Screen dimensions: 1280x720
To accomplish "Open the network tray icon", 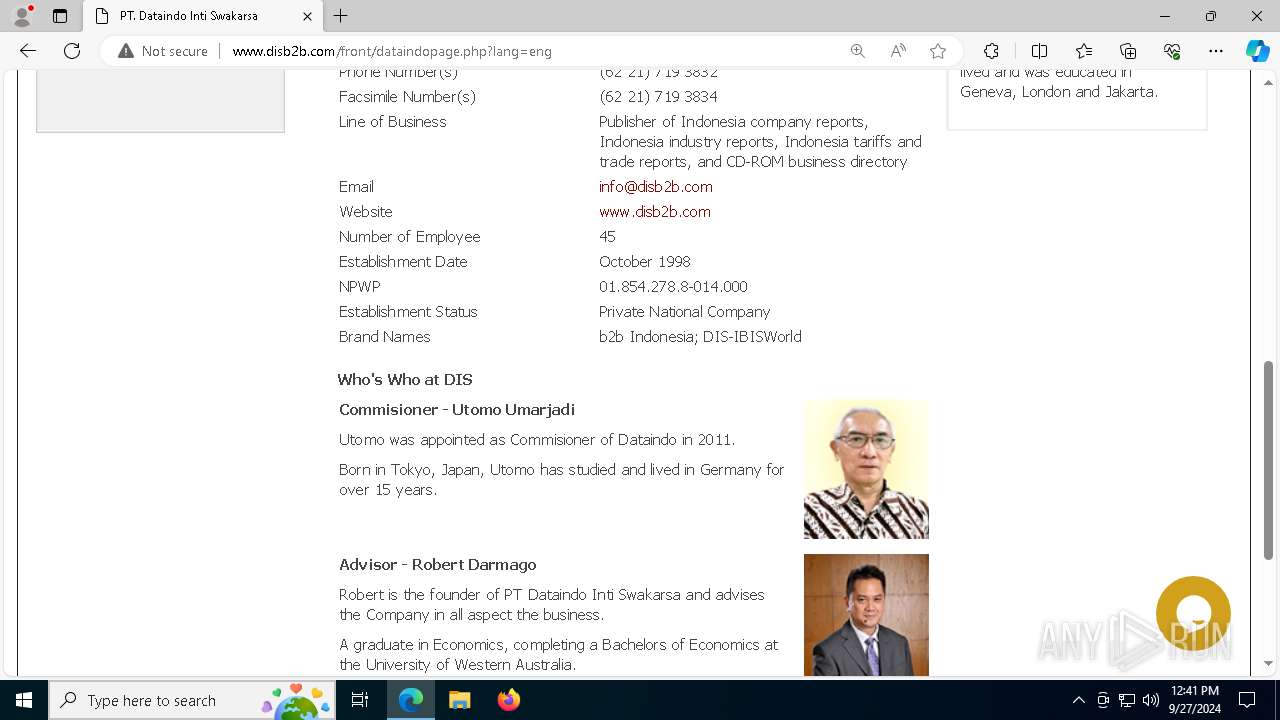I will coord(1127,700).
